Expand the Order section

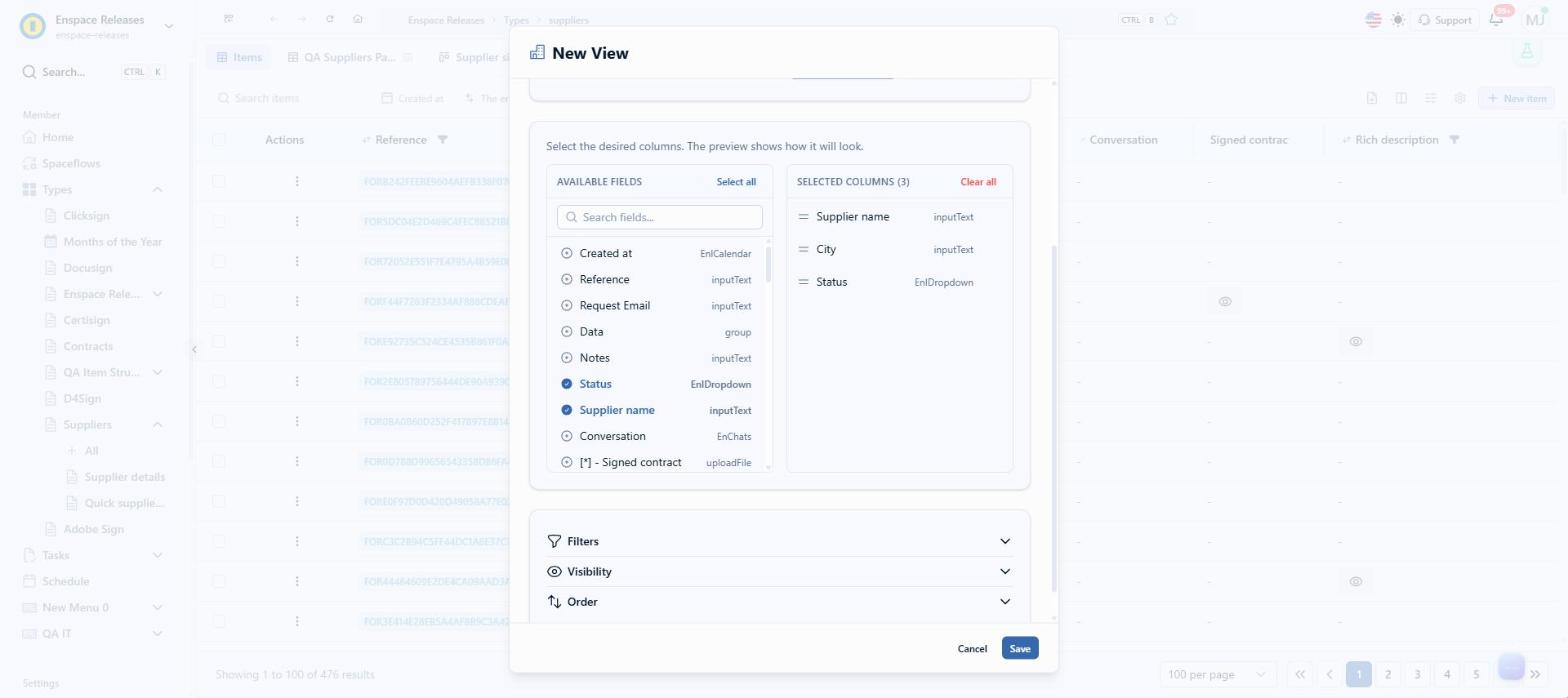[780, 601]
